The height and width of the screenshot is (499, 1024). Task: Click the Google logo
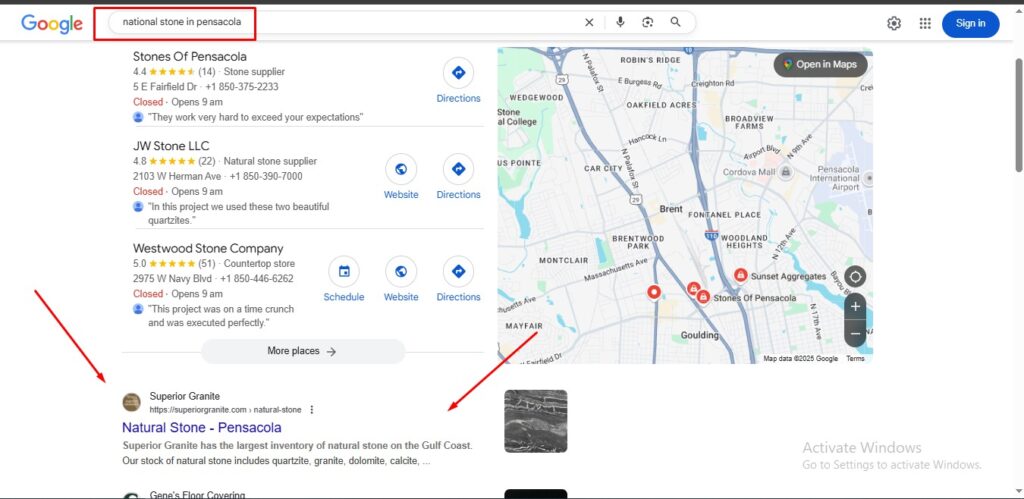click(x=52, y=24)
